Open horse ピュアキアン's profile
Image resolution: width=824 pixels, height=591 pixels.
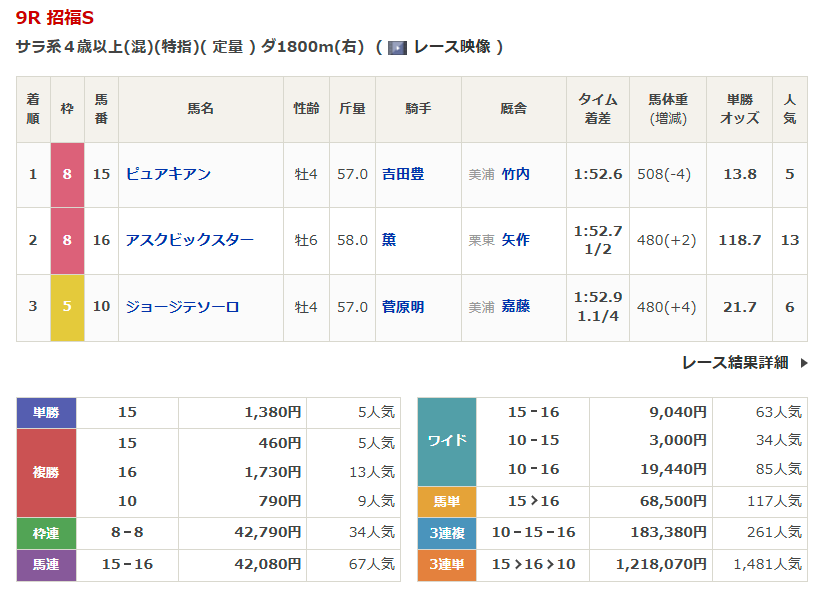point(168,174)
